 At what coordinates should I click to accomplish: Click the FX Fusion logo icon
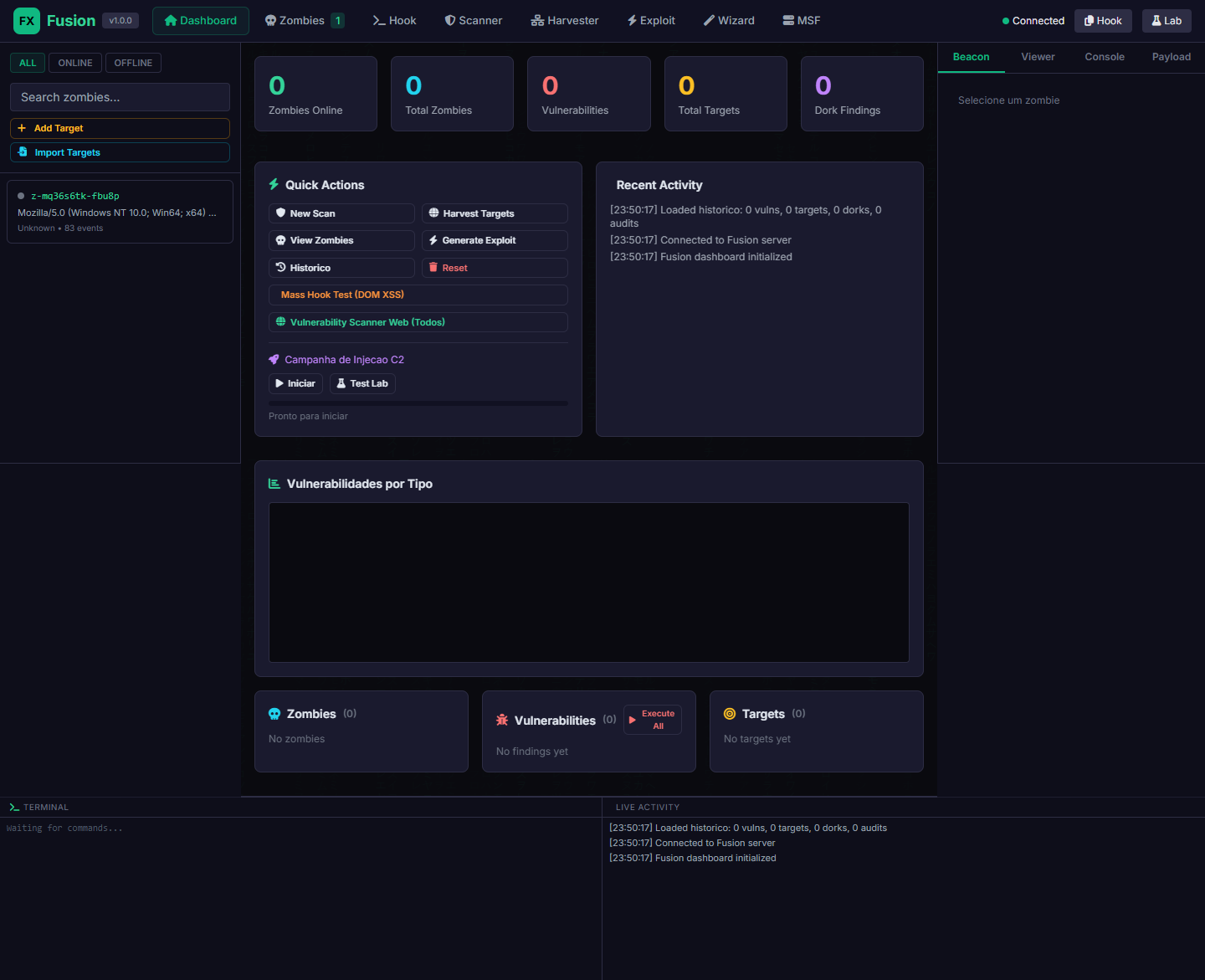click(x=27, y=21)
